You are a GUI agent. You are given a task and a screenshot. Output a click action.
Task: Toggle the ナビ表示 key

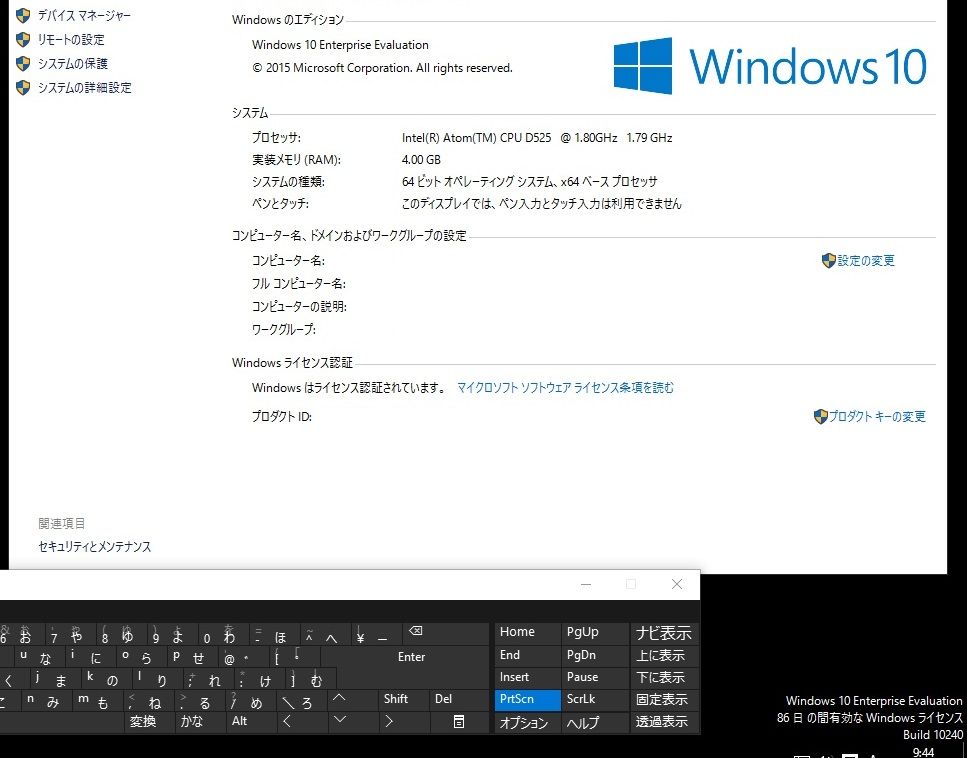(664, 633)
